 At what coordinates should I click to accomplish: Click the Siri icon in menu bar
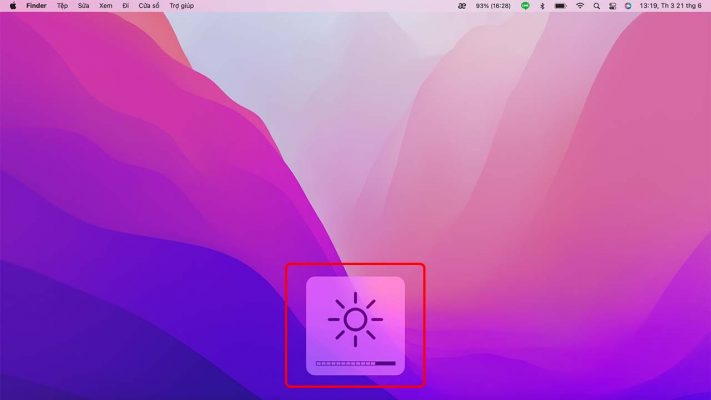tap(628, 6)
